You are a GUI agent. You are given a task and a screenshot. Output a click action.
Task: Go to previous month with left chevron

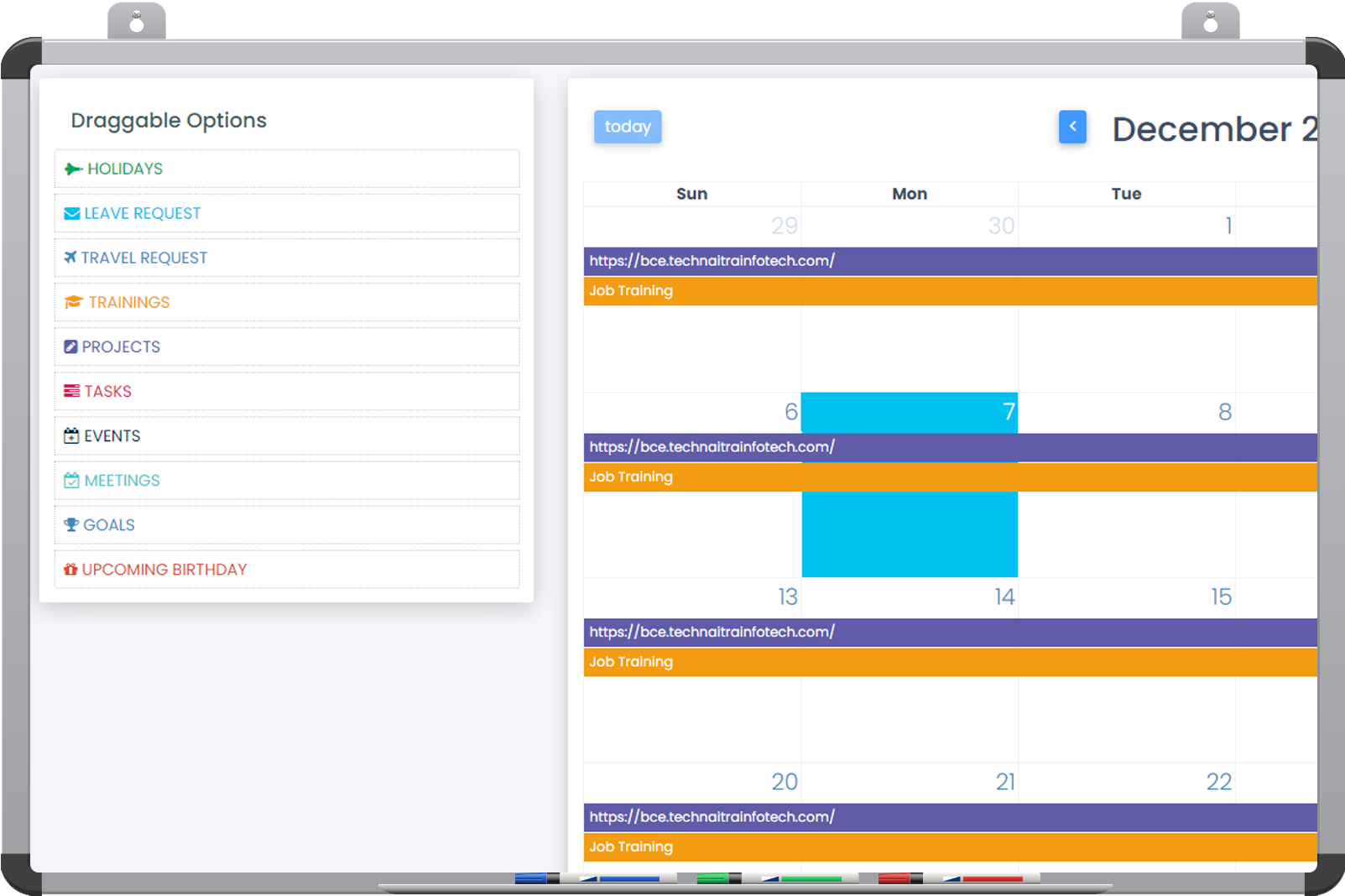point(1071,127)
